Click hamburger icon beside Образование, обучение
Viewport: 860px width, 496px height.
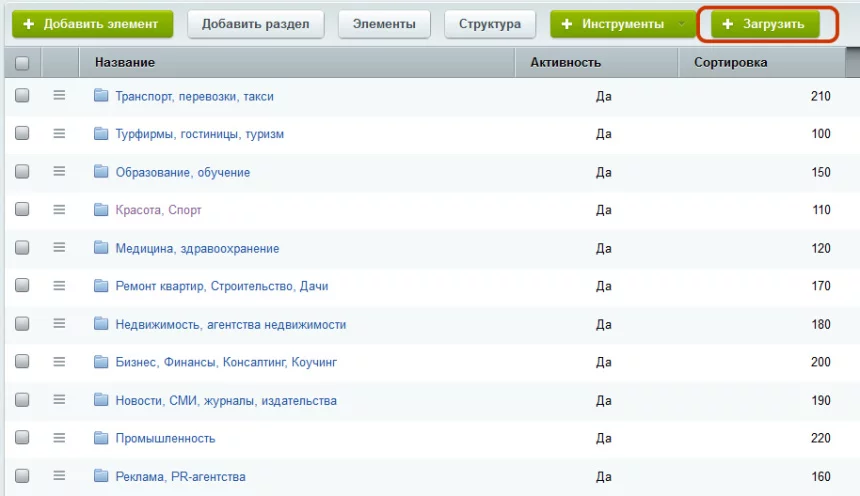(59, 172)
